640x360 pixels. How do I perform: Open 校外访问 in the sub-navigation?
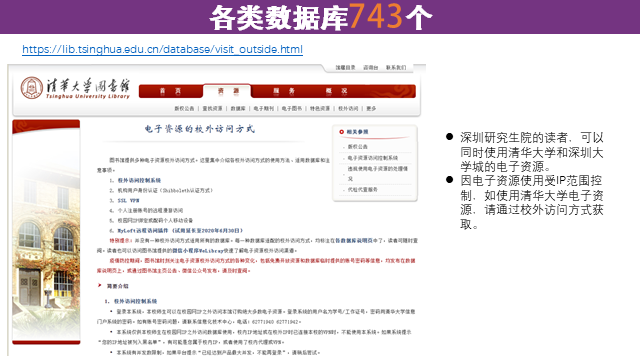(x=348, y=109)
